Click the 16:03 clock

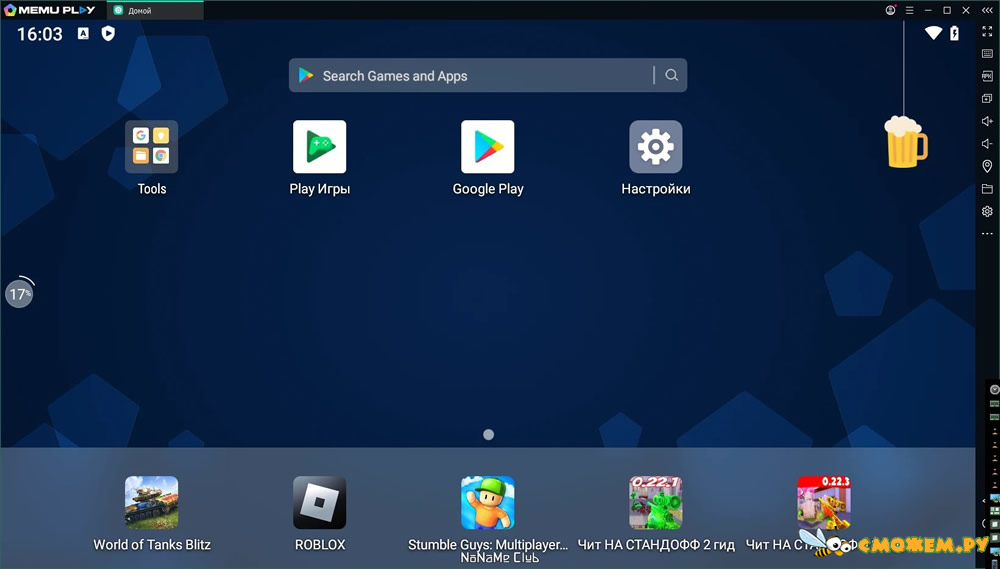(x=40, y=34)
